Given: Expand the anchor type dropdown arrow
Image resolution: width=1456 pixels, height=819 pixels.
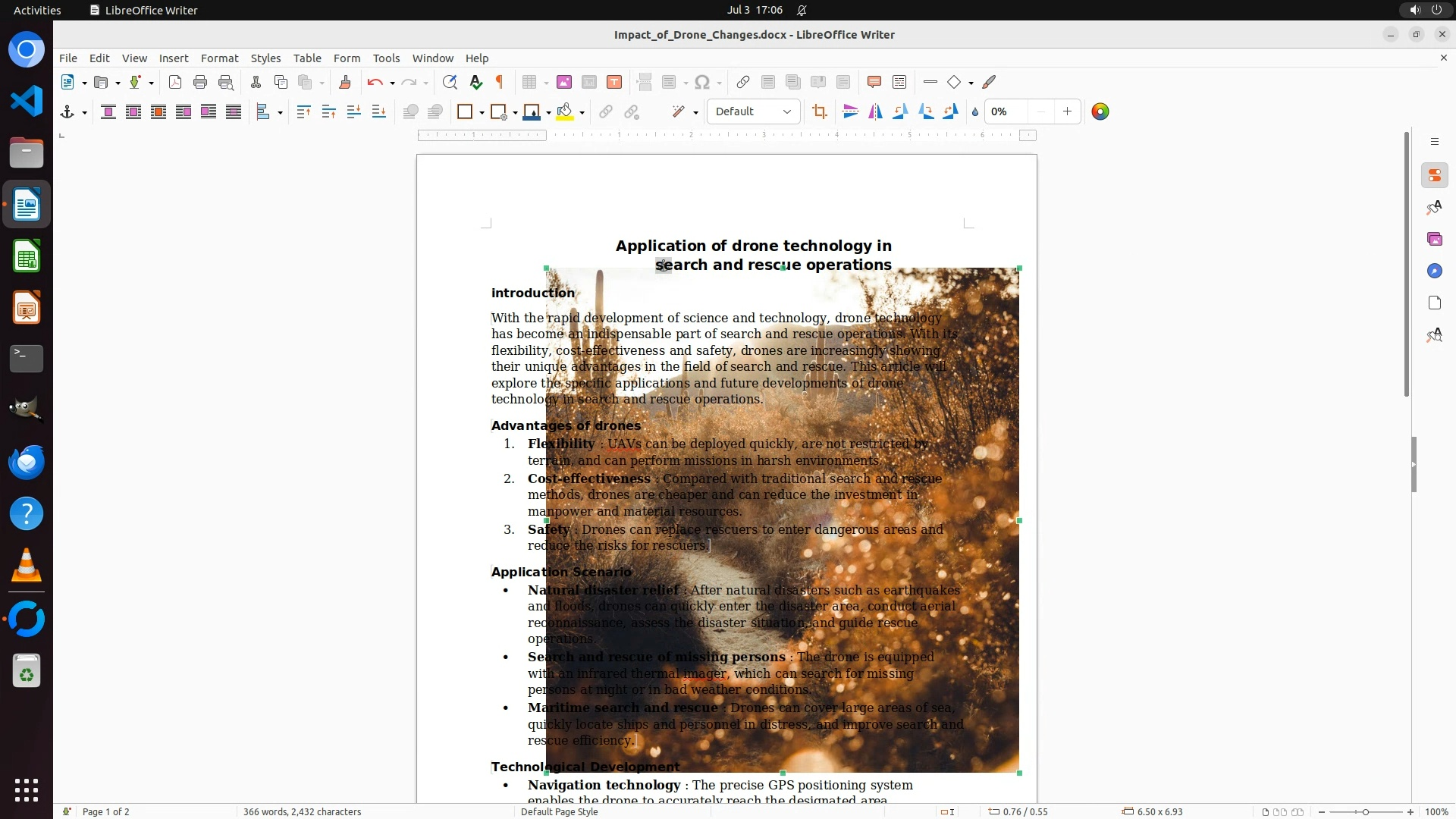Looking at the screenshot, I should pyautogui.click(x=84, y=113).
